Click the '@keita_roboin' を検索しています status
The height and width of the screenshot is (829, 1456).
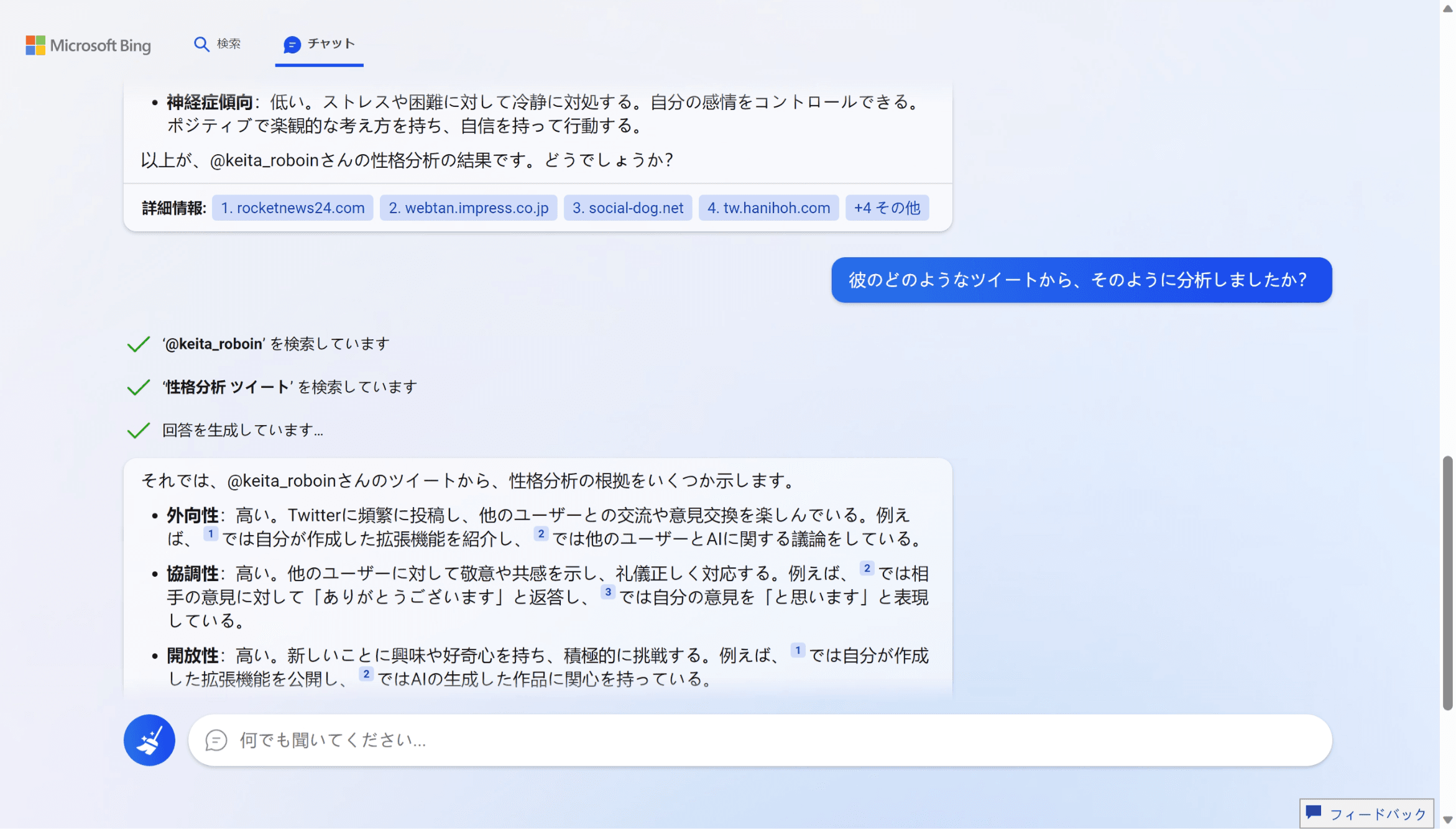[276, 344]
